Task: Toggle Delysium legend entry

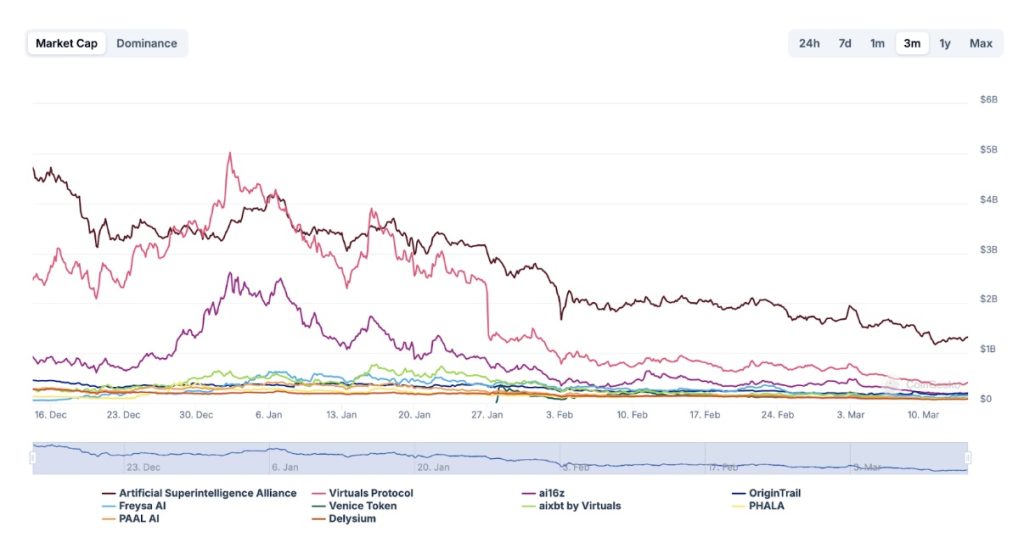Action: [344, 519]
